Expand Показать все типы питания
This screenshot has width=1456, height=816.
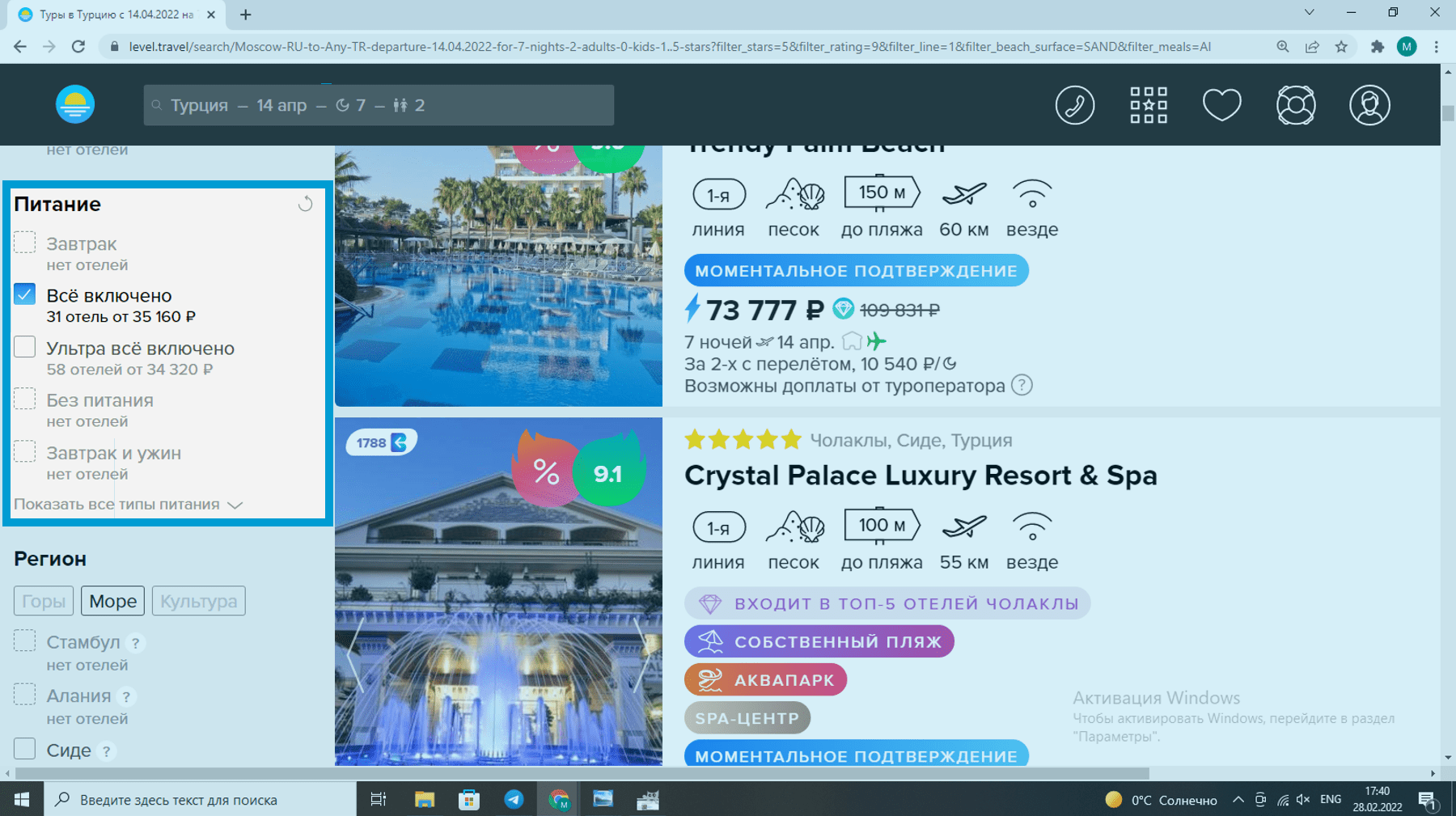128,505
